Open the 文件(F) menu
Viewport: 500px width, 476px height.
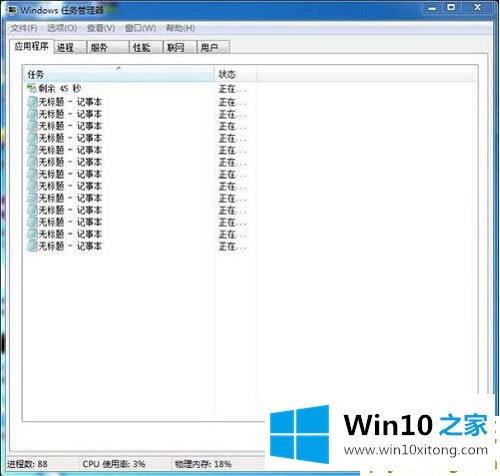pyautogui.click(x=24, y=28)
